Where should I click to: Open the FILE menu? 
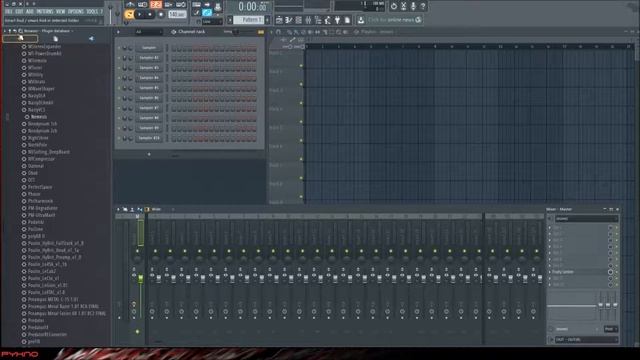coord(9,12)
